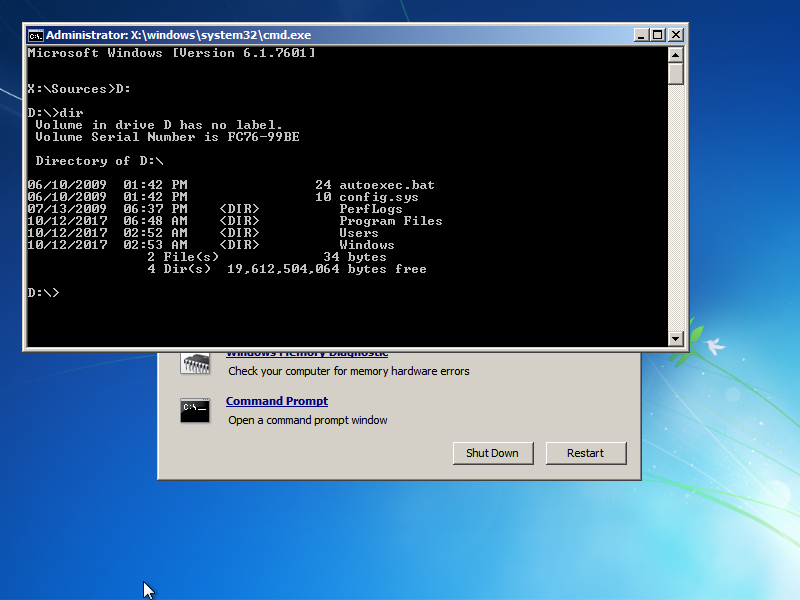Click the Microsoft Windows version line
This screenshot has width=800, height=600.
[171, 53]
